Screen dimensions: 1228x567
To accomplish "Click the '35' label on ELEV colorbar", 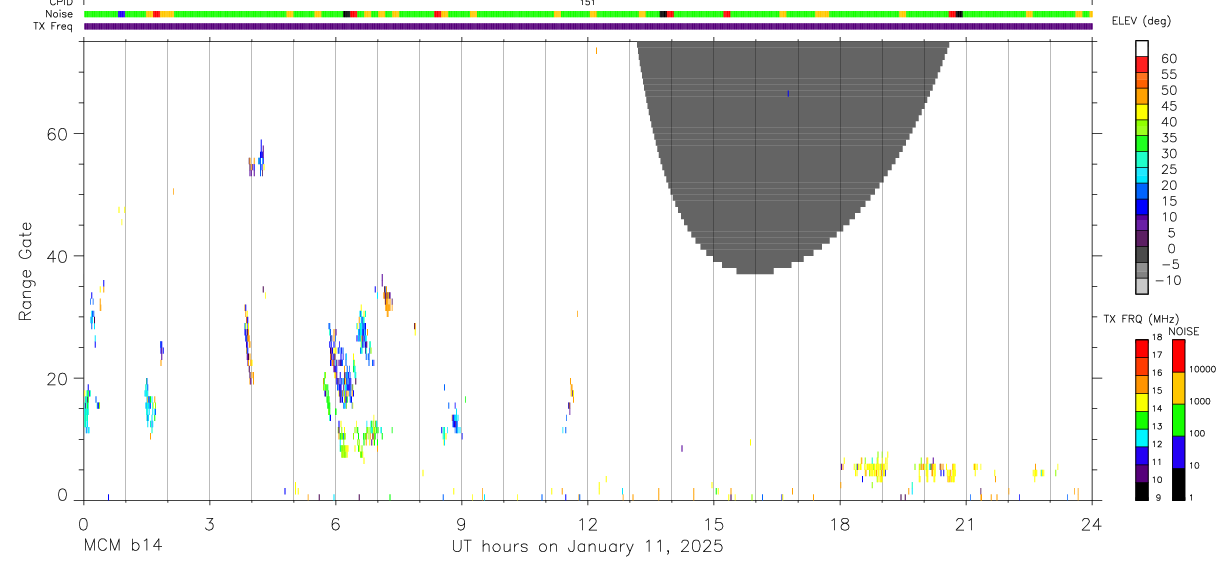I will pyautogui.click(x=1168, y=137).
